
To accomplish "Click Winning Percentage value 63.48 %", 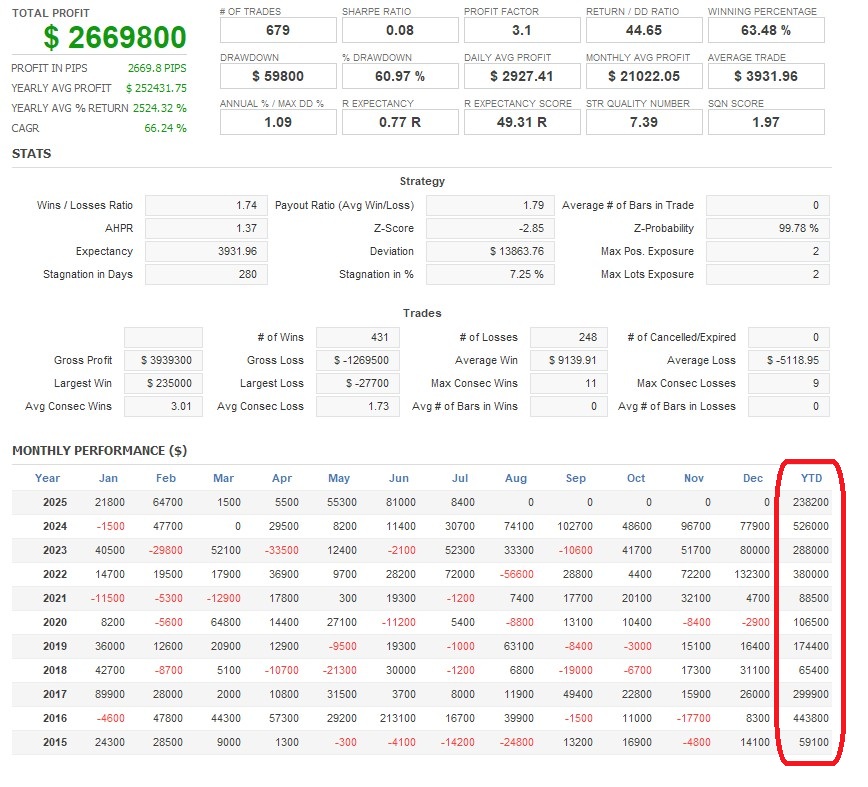I will (x=766, y=30).
